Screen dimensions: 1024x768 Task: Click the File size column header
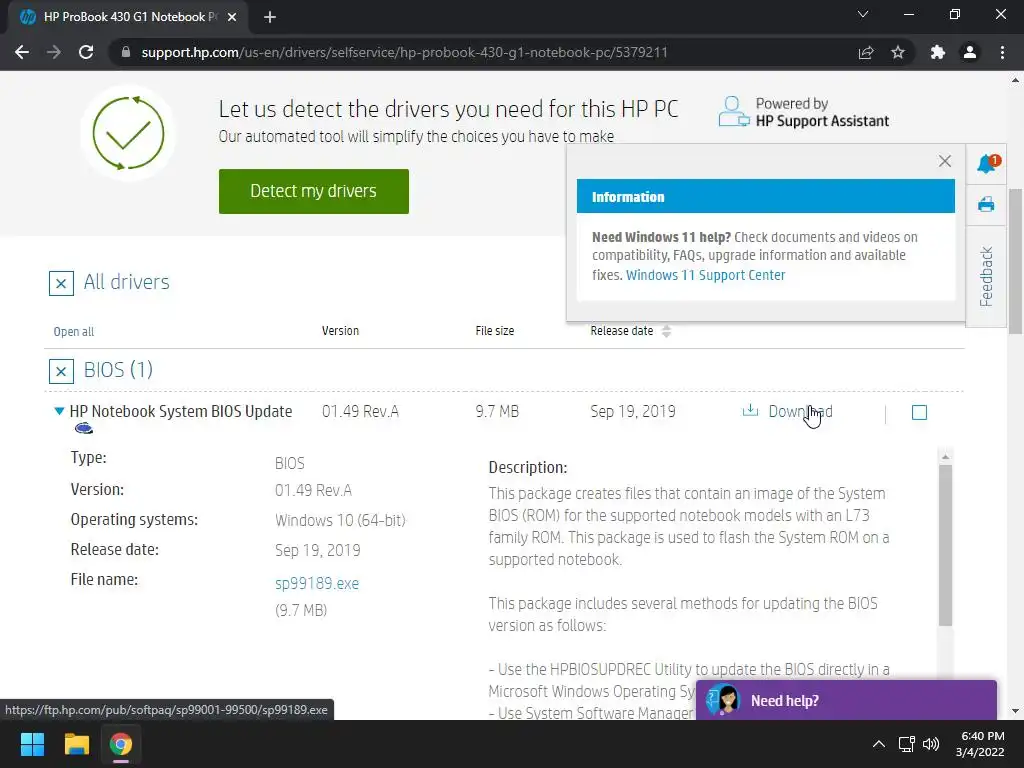pyautogui.click(x=494, y=331)
